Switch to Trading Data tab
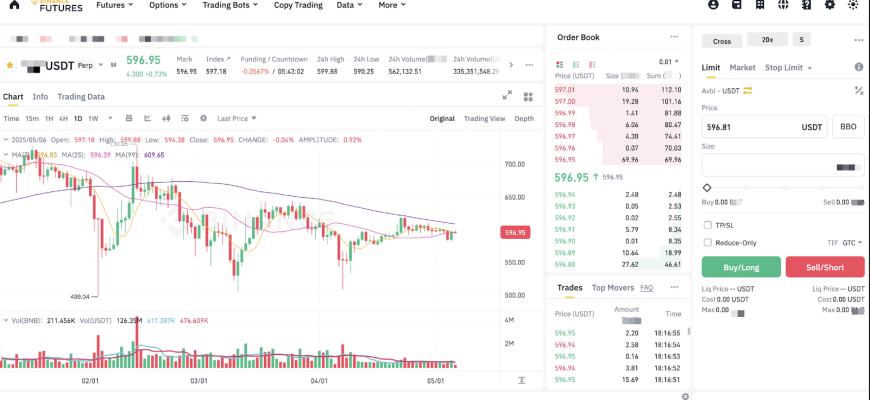Image resolution: width=870 pixels, height=400 pixels. (x=80, y=97)
